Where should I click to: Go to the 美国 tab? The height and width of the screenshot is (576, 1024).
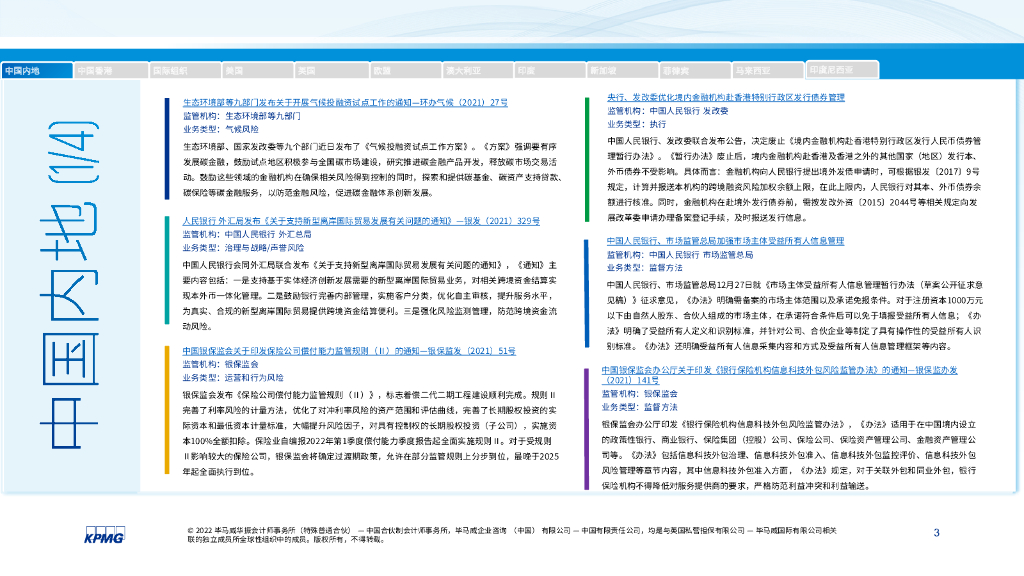tap(257, 71)
